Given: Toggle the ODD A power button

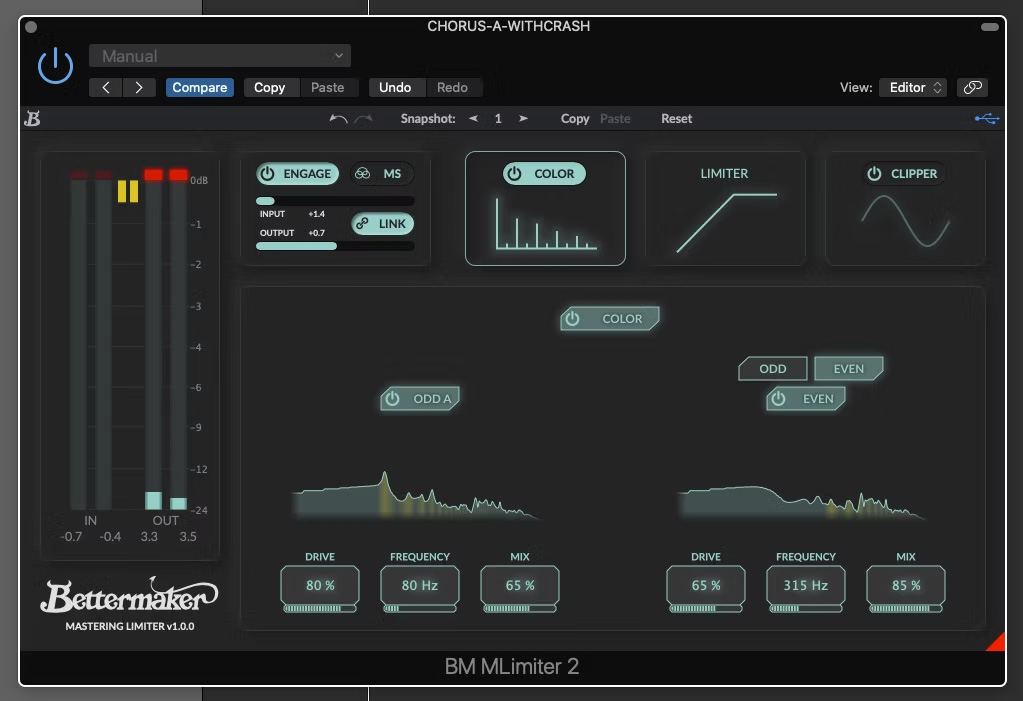Looking at the screenshot, I should tap(420, 399).
